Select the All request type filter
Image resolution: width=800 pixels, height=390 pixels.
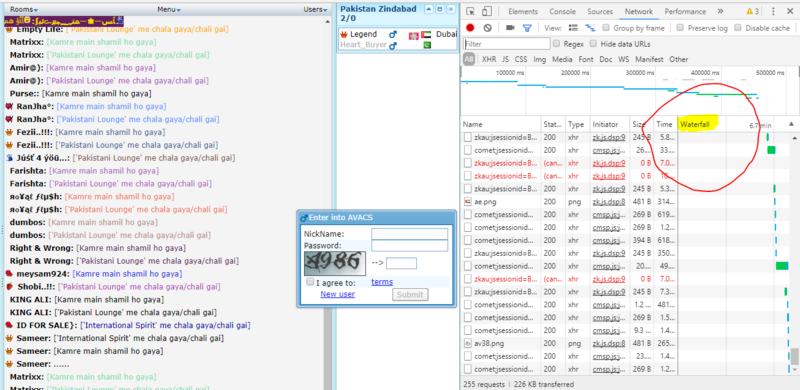click(469, 59)
